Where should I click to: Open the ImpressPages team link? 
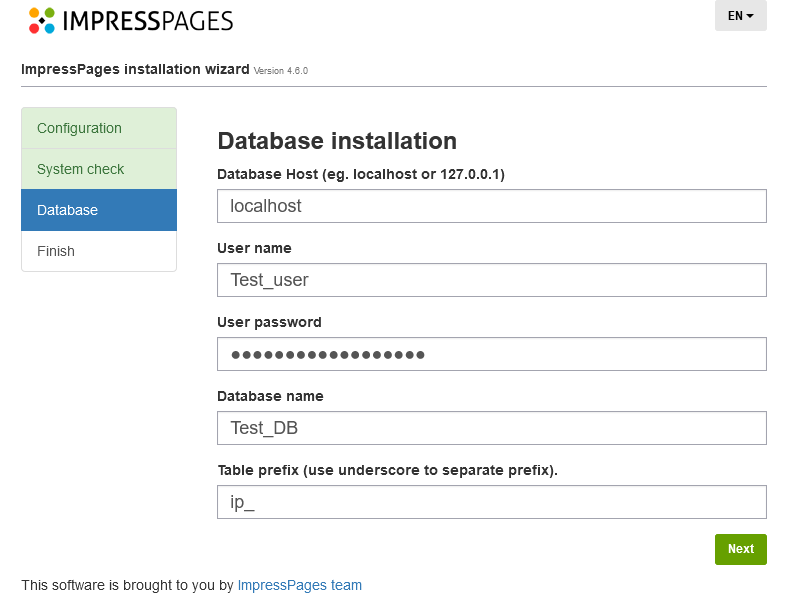299,585
